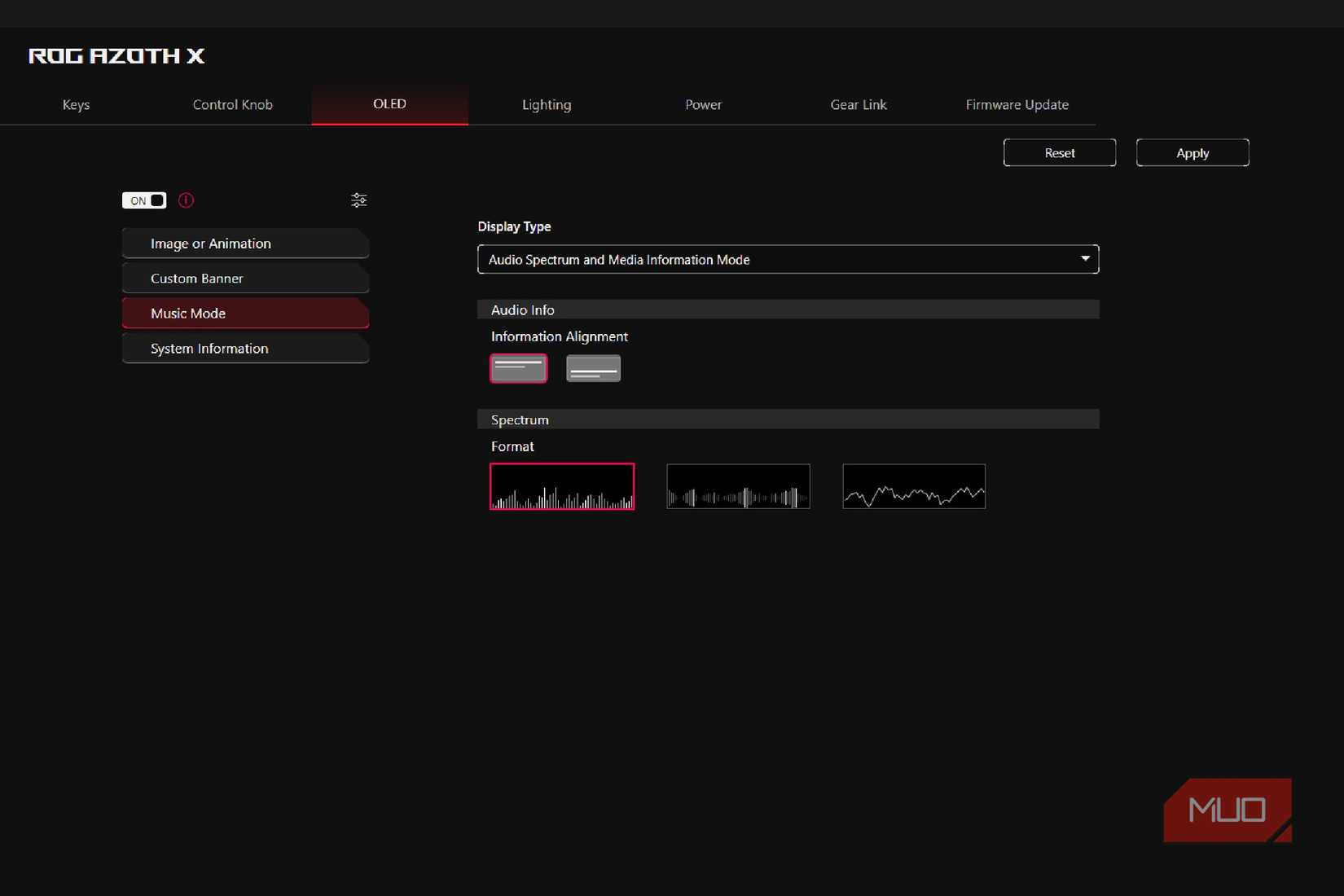The height and width of the screenshot is (896, 1344).
Task: Choose the line graph spectrum format
Action: 914,487
